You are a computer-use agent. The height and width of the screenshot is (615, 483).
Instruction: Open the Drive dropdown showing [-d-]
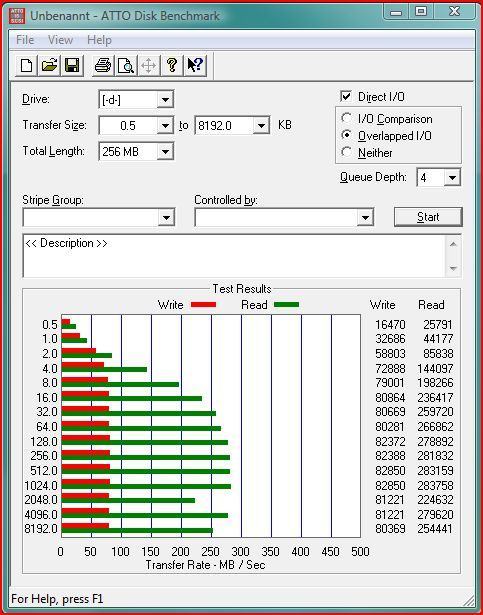[x=165, y=100]
